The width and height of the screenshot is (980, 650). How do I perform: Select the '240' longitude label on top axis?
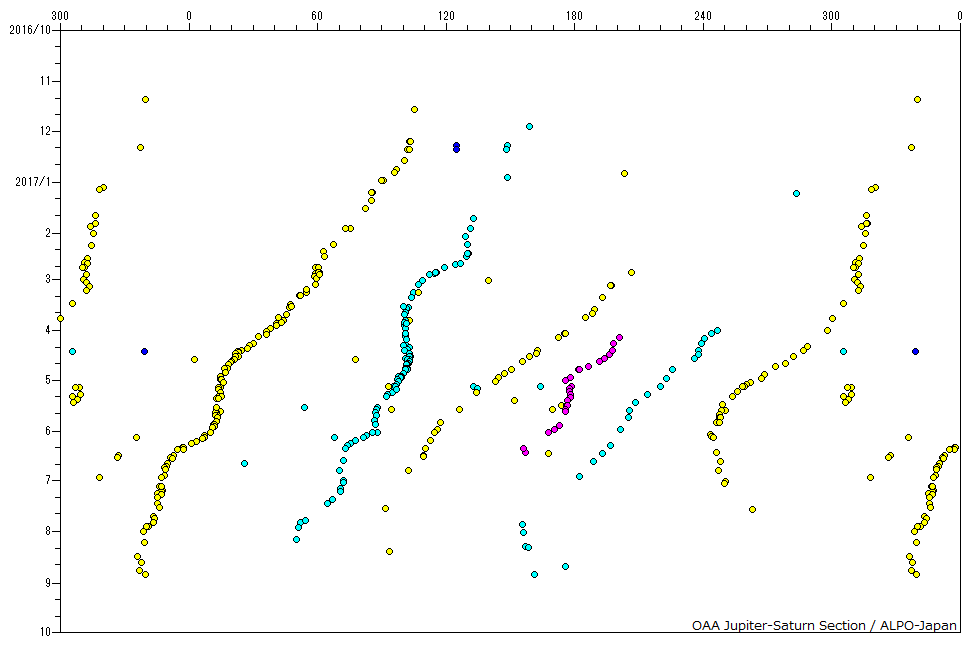tap(703, 16)
